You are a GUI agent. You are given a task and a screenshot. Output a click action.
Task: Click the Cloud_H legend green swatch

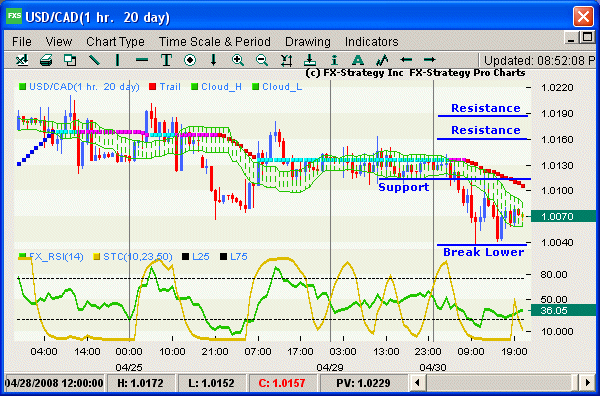194,87
